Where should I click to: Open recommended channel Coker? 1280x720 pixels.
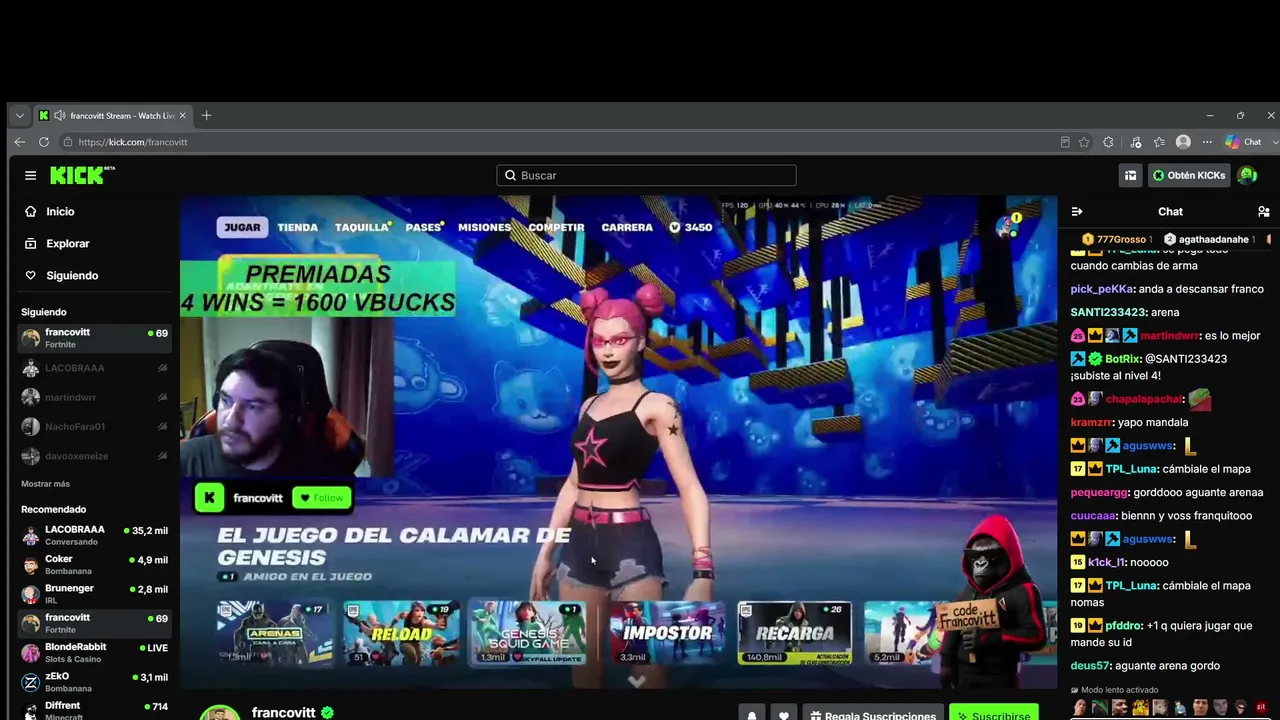coord(95,565)
